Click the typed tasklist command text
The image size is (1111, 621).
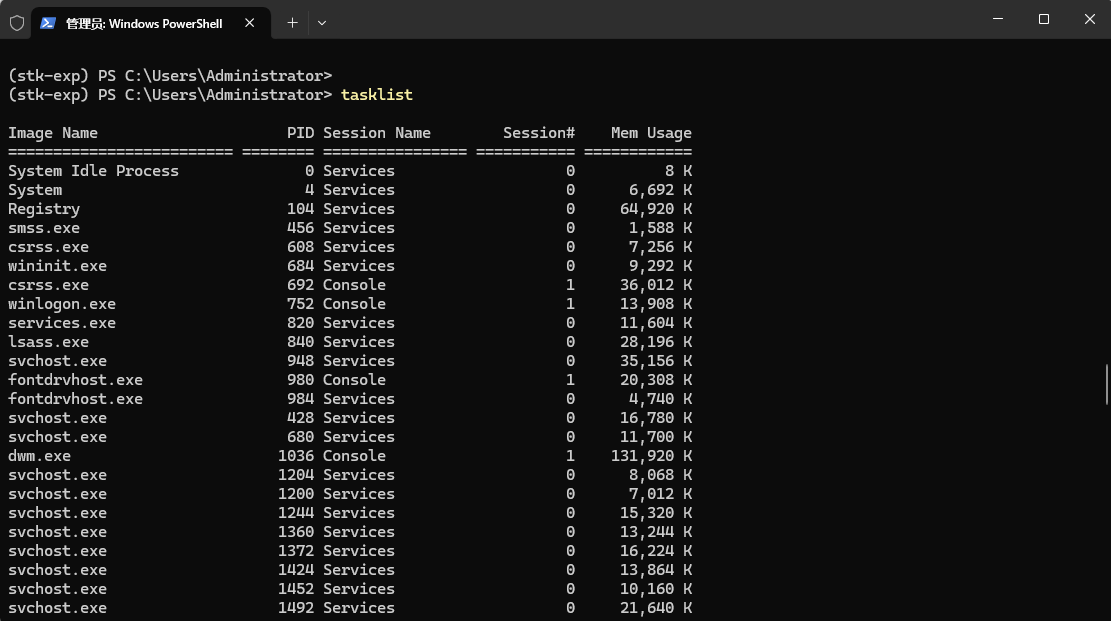(376, 95)
